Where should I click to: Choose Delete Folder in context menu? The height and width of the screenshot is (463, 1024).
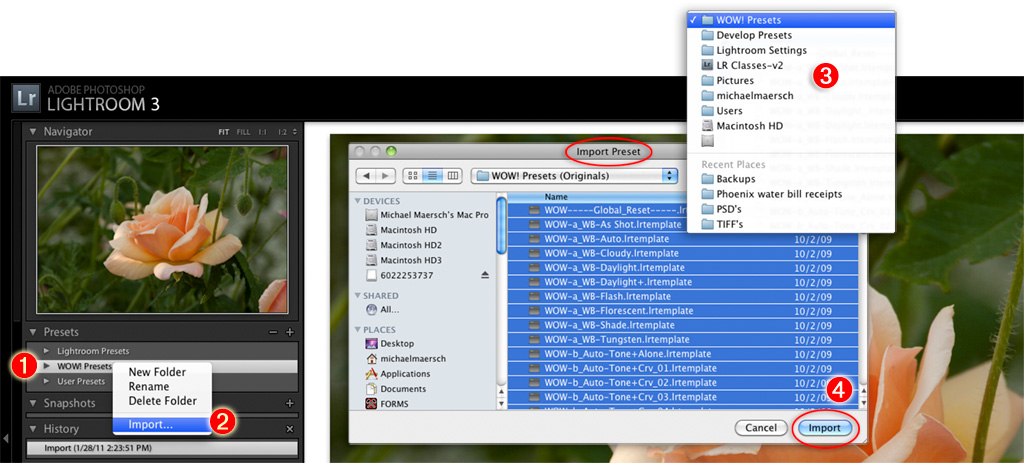click(162, 401)
